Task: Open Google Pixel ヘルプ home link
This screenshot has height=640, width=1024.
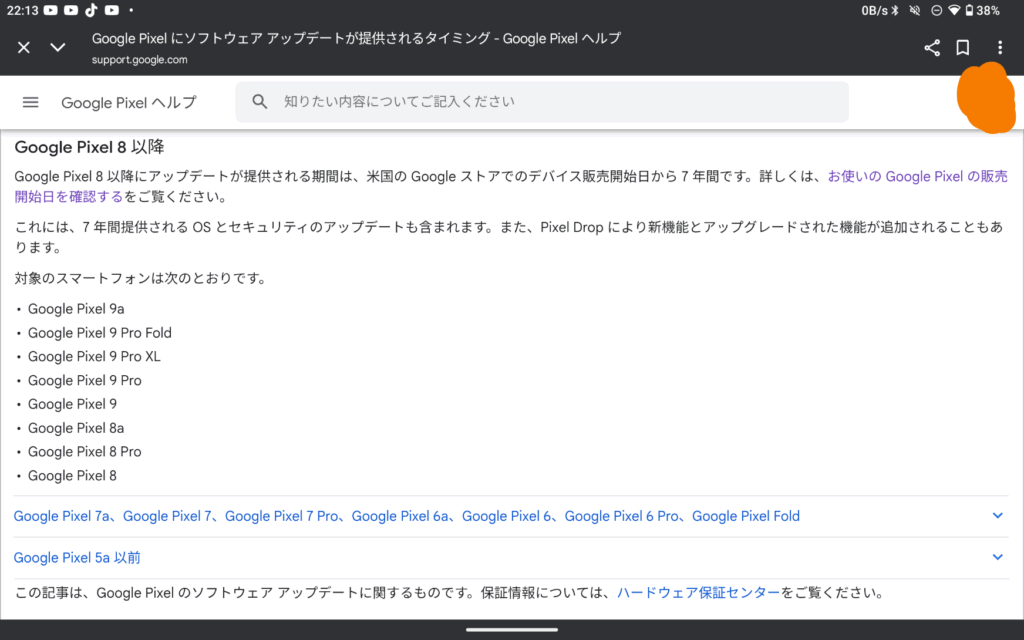Action: (x=129, y=103)
